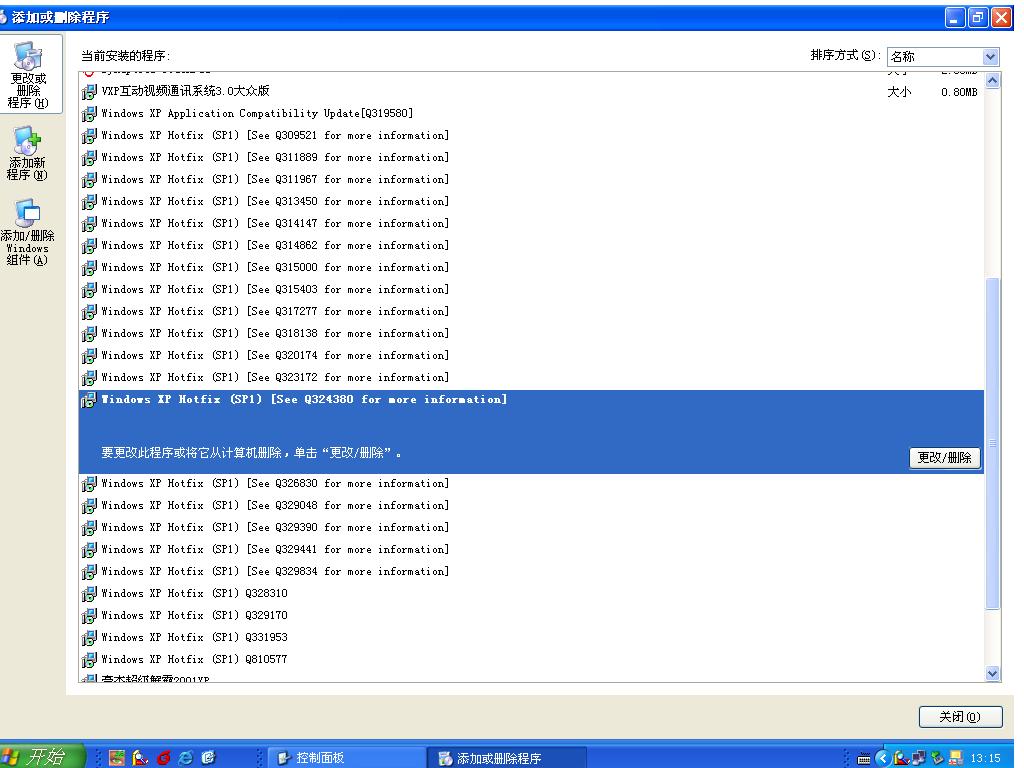This screenshot has height=768, width=1024.
Task: Click the installer icon for Hotfix Q315403
Action: coord(89,291)
